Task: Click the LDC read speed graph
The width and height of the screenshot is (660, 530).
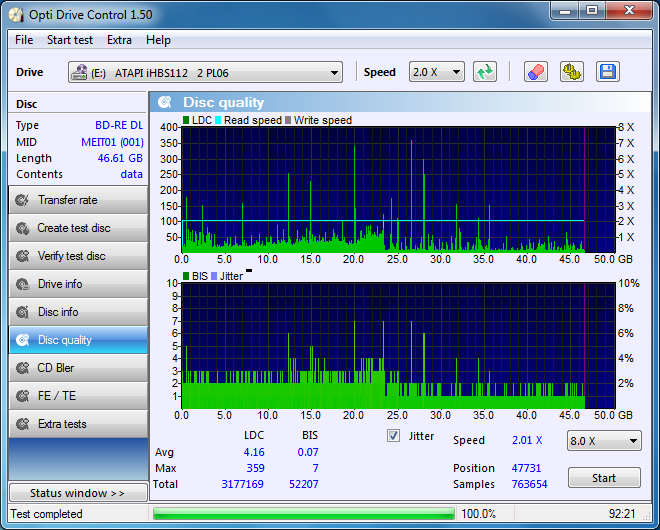Action: click(399, 189)
